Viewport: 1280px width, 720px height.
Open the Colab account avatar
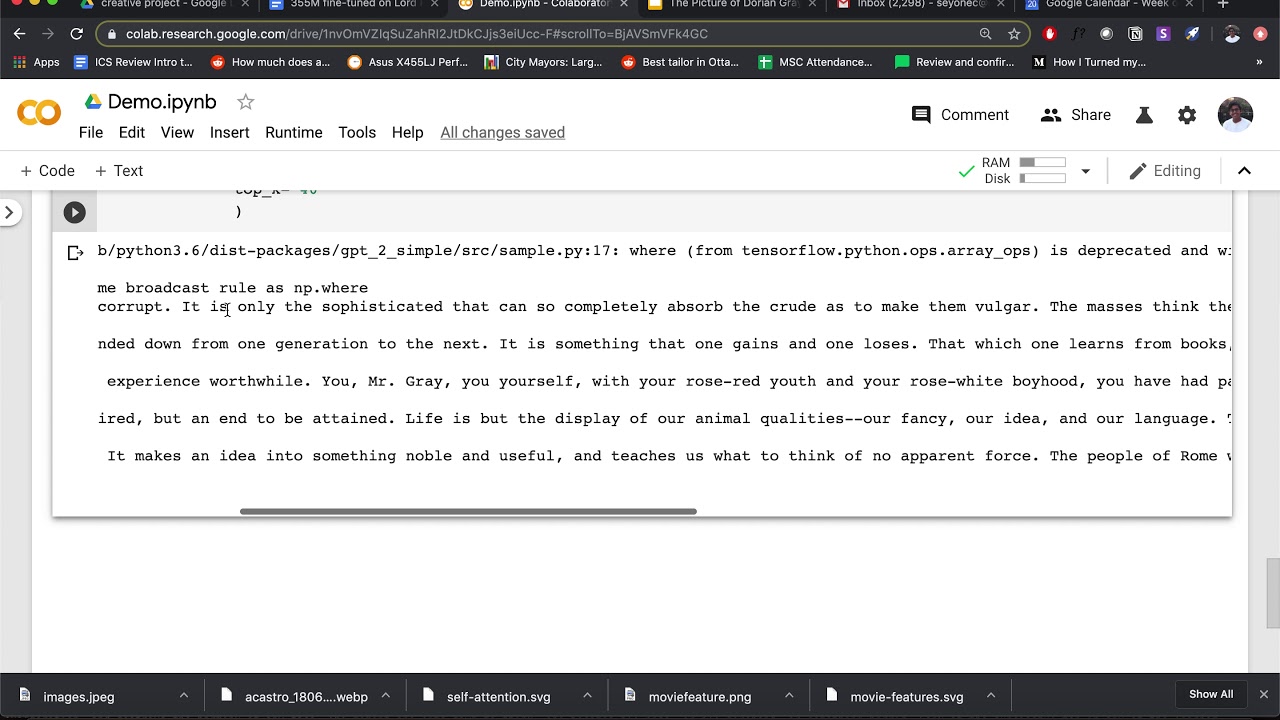tap(1235, 115)
